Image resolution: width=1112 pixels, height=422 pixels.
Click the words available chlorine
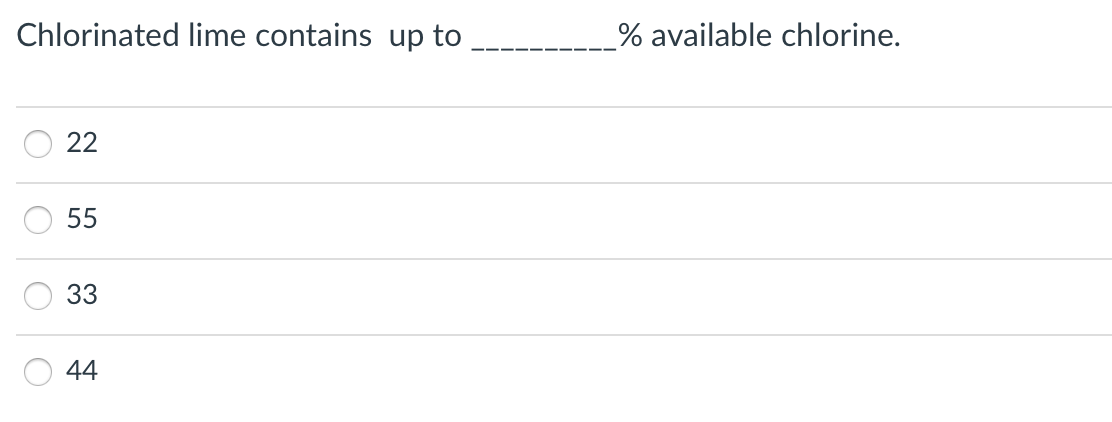pyautogui.click(x=776, y=35)
